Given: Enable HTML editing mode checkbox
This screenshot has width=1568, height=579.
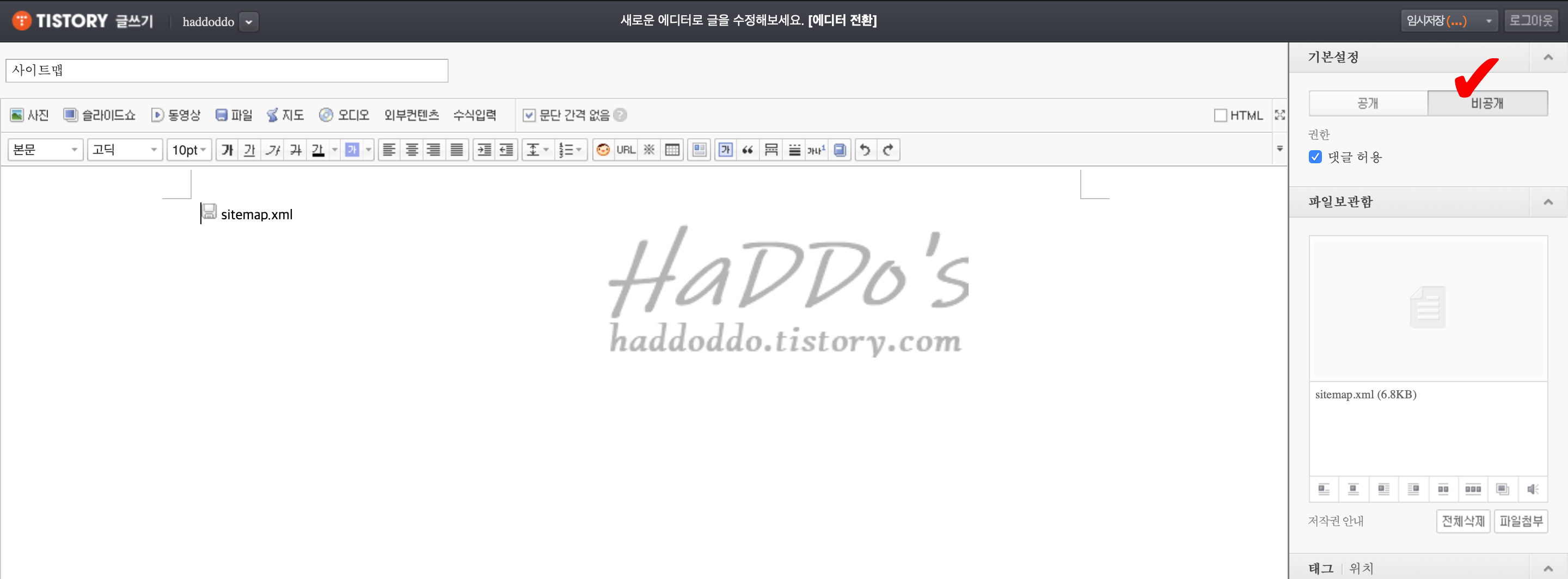Looking at the screenshot, I should [x=1220, y=115].
